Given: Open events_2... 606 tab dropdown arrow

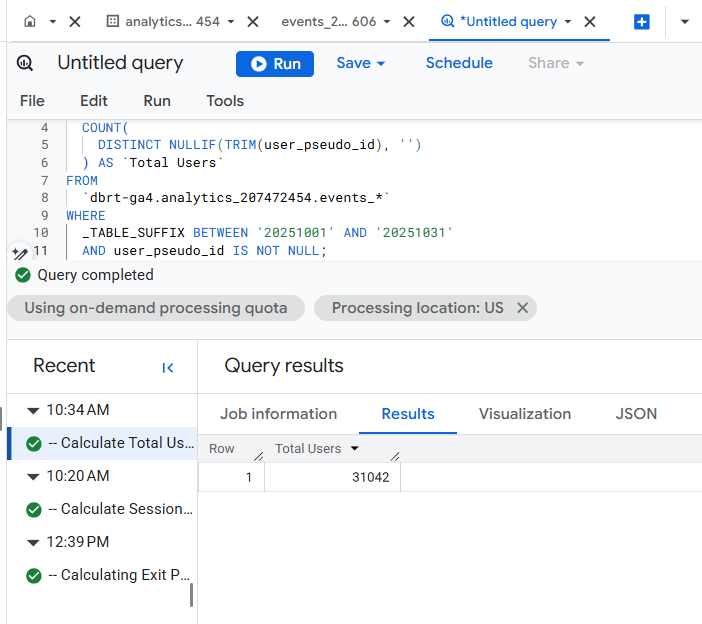Looking at the screenshot, I should pos(387,21).
